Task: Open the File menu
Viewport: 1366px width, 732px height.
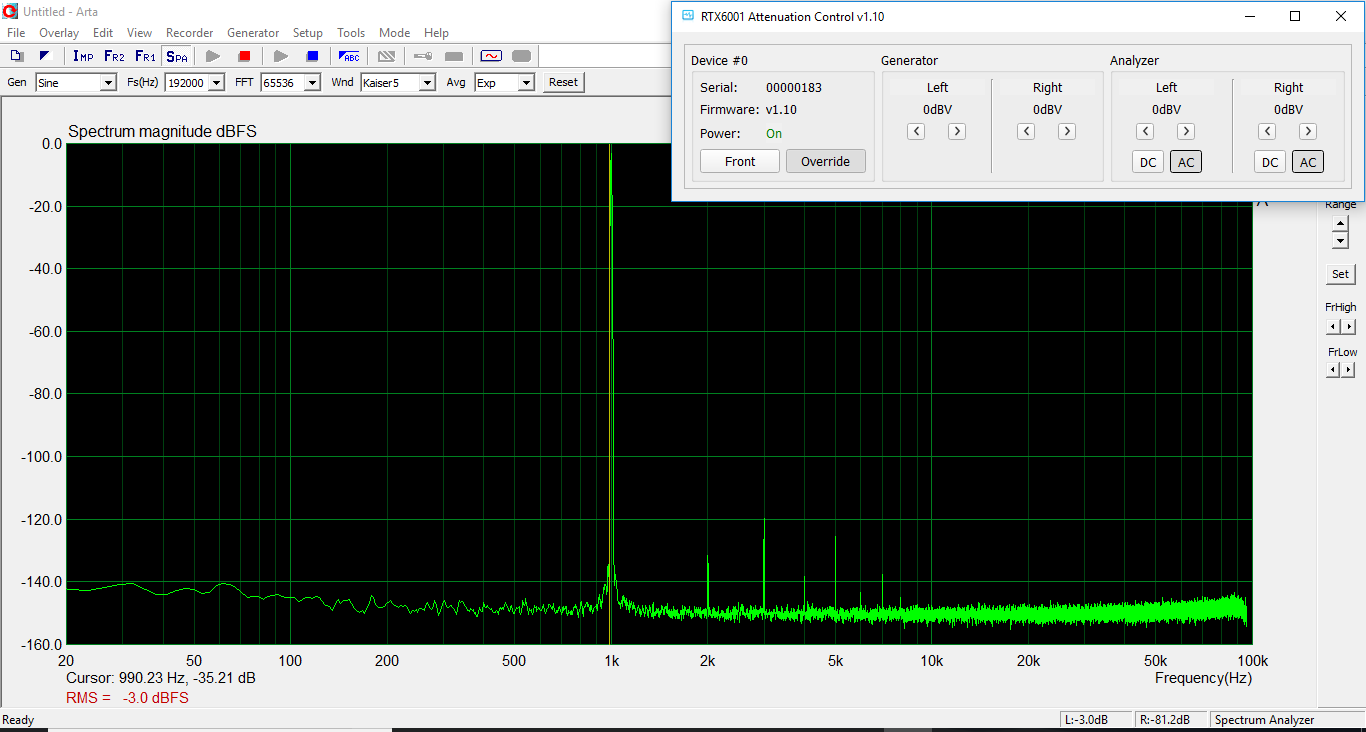Action: [16, 33]
